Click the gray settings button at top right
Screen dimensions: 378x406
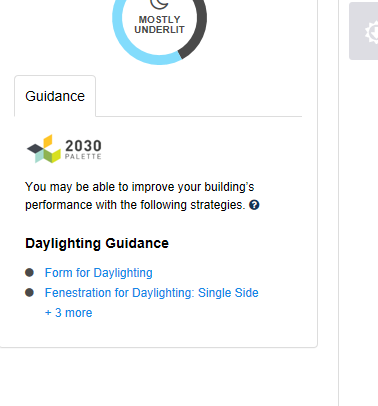tap(363, 31)
